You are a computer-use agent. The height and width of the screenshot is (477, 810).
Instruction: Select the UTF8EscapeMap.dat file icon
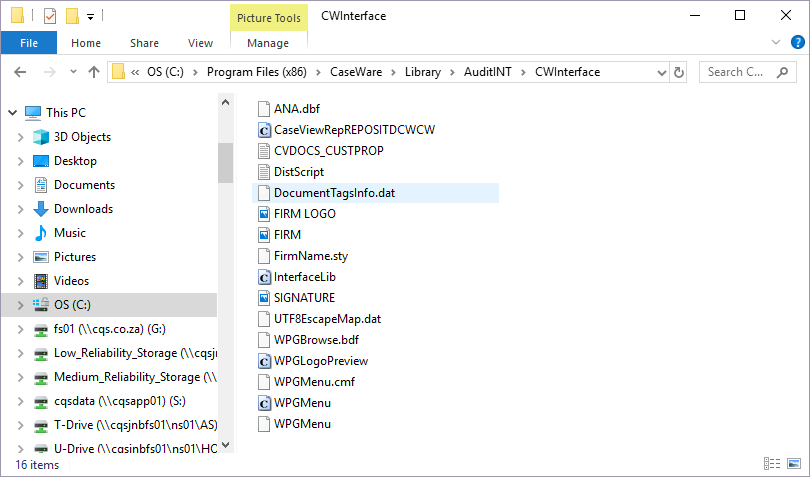(264, 319)
